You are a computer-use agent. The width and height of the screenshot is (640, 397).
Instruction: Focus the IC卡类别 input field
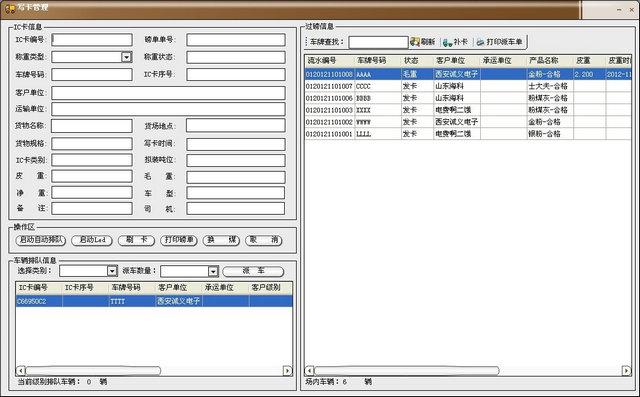point(92,160)
